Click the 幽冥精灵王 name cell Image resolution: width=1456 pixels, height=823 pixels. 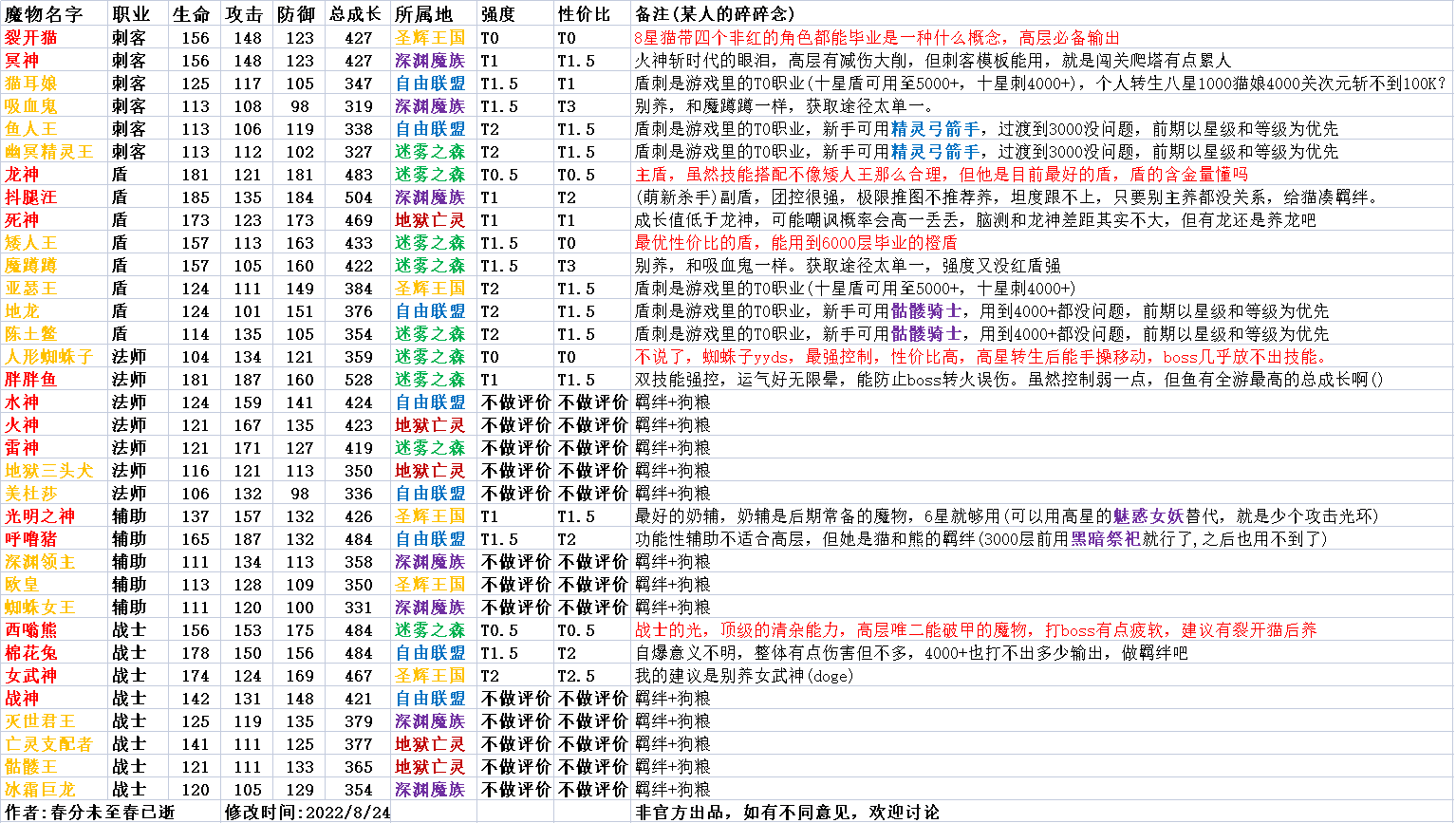pos(49,152)
